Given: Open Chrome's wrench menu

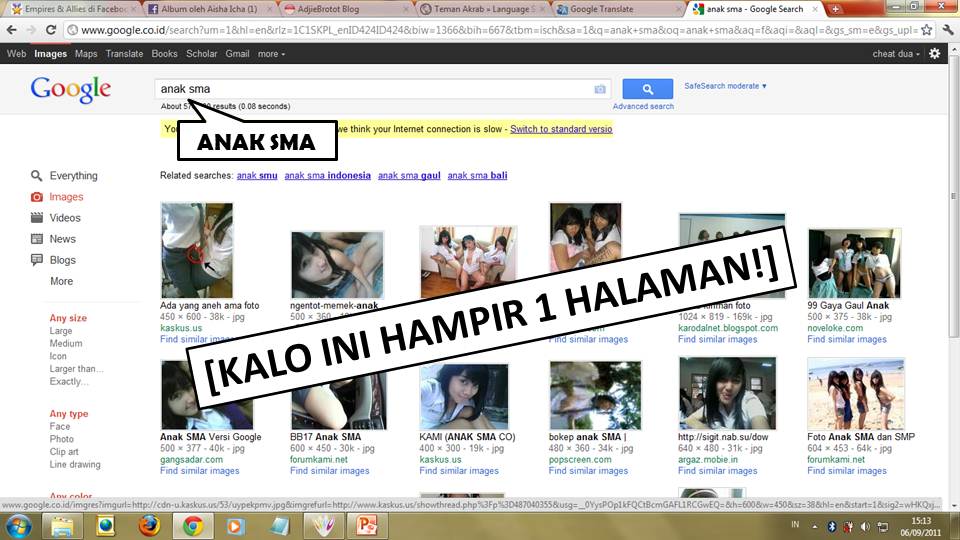Looking at the screenshot, I should click(x=948, y=29).
